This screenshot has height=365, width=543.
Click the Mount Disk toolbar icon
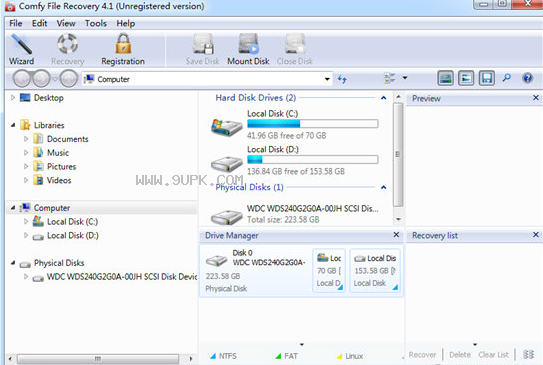[x=248, y=44]
